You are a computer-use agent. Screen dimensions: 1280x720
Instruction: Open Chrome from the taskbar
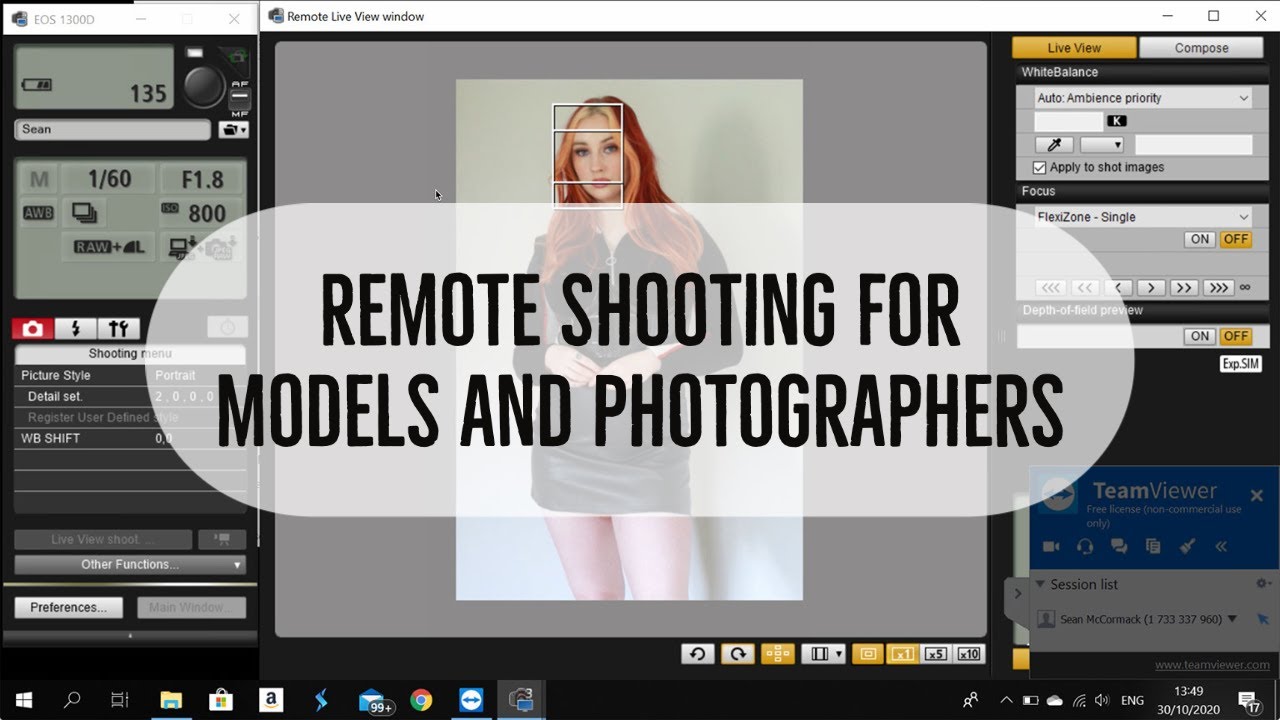(421, 700)
